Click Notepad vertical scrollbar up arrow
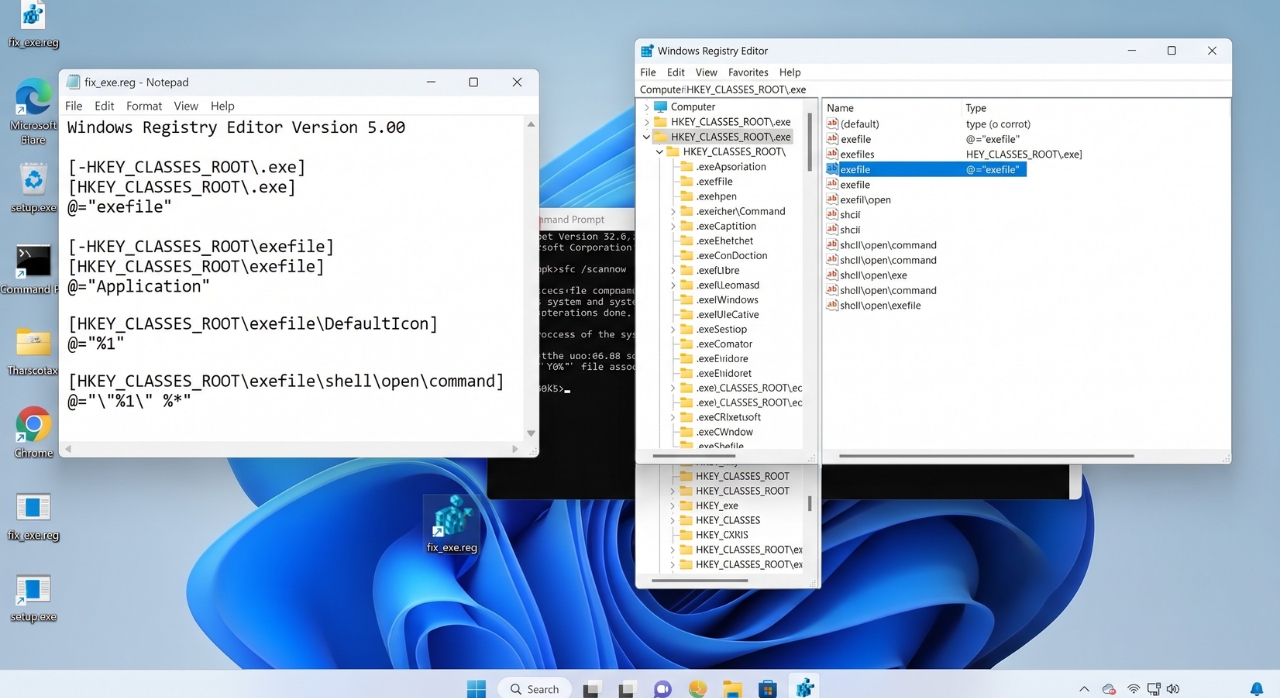The width and height of the screenshot is (1280, 698). click(531, 125)
